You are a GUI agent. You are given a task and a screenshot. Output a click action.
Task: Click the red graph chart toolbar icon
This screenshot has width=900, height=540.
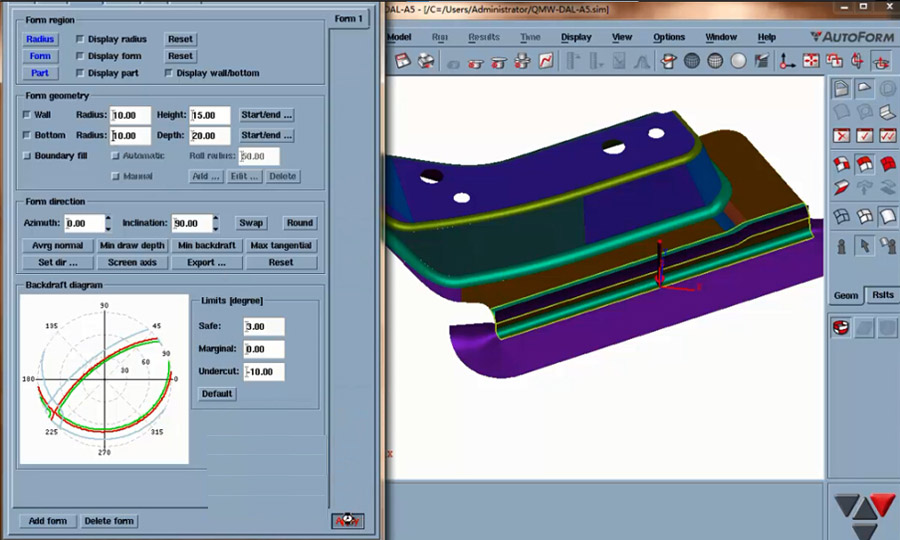click(x=547, y=61)
